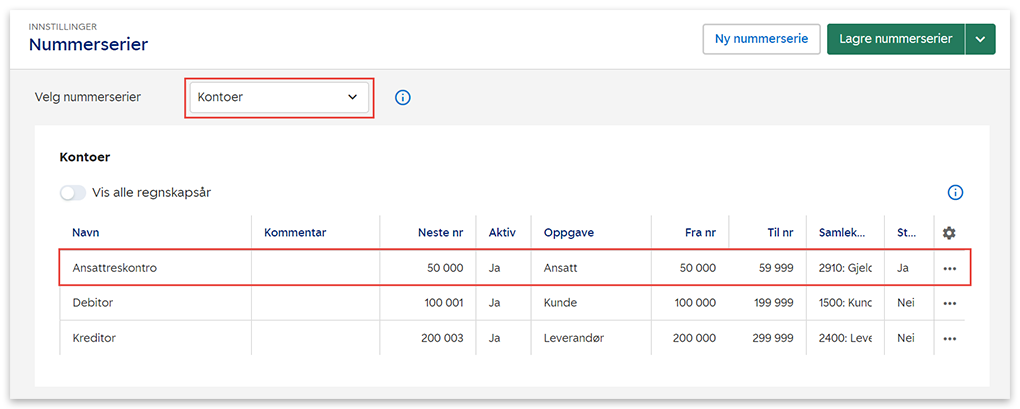Click the Lagre nummerserier button
Screen dimensions: 1020x409
point(895,39)
